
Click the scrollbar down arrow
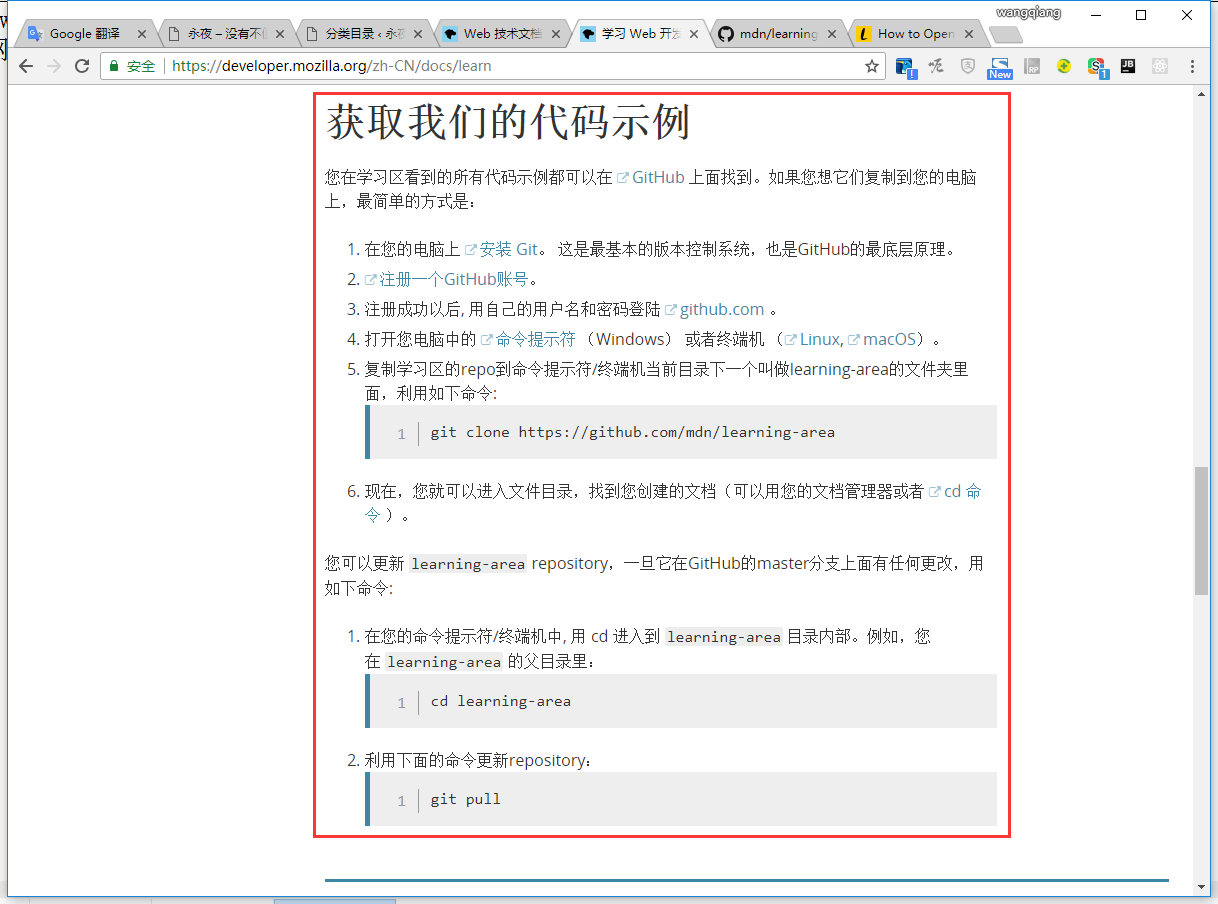pos(1202,887)
